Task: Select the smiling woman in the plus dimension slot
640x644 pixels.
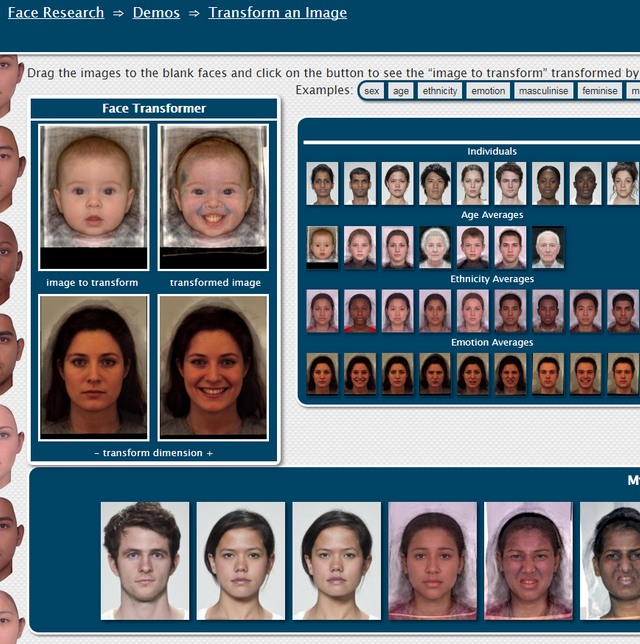Action: pos(213,368)
